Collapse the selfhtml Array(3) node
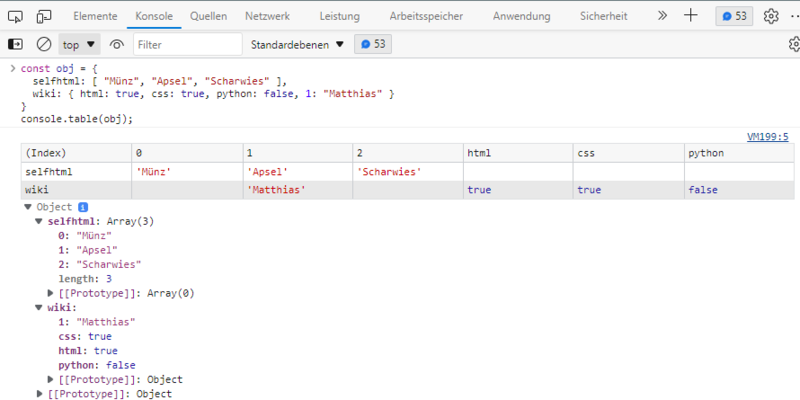800x400 pixels. point(39,221)
